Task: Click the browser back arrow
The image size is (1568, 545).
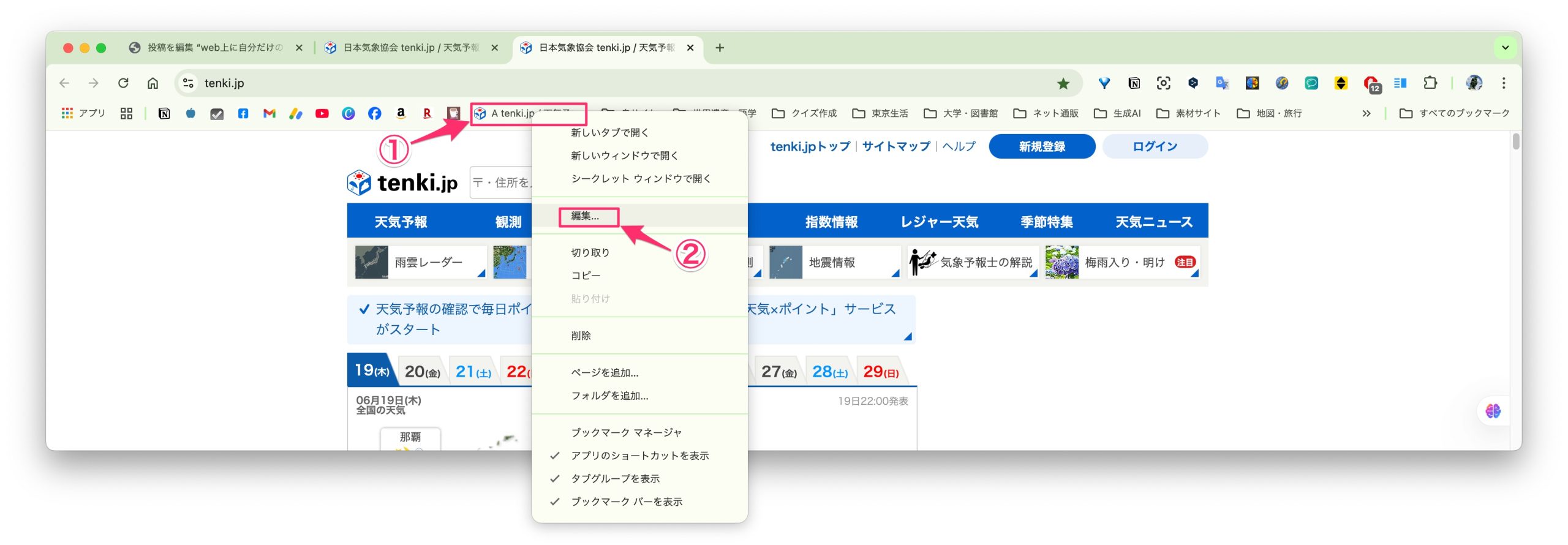Action: [64, 83]
